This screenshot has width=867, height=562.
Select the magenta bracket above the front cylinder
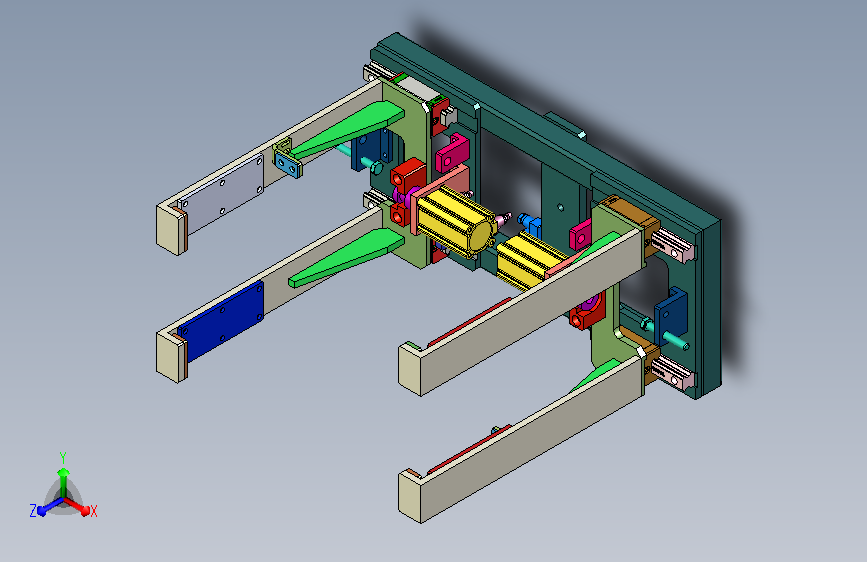[x=452, y=153]
